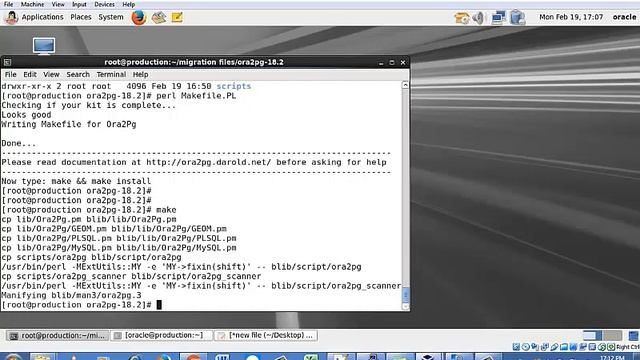Open the software update notification tray icon
The height and width of the screenshot is (360, 640).
pyautogui.click(x=462, y=18)
